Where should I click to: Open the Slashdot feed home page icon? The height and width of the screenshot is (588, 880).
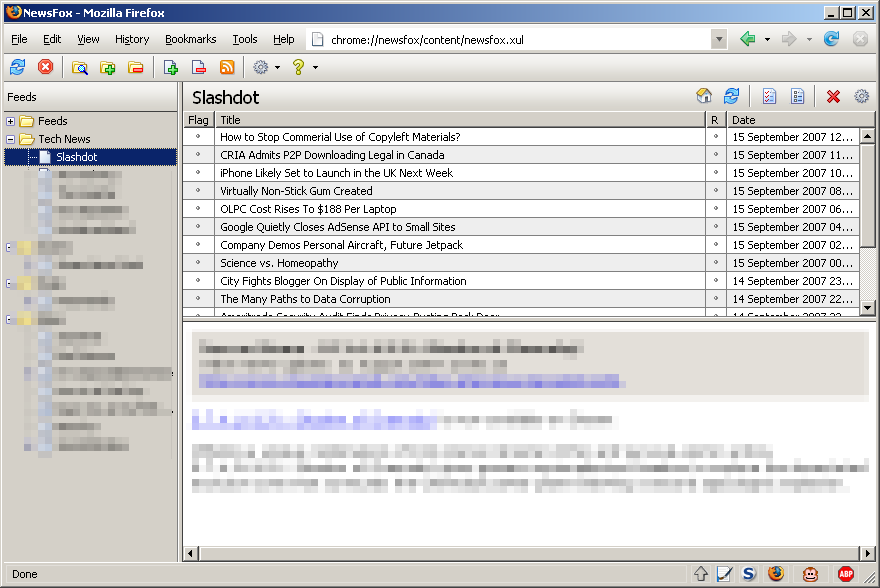704,96
